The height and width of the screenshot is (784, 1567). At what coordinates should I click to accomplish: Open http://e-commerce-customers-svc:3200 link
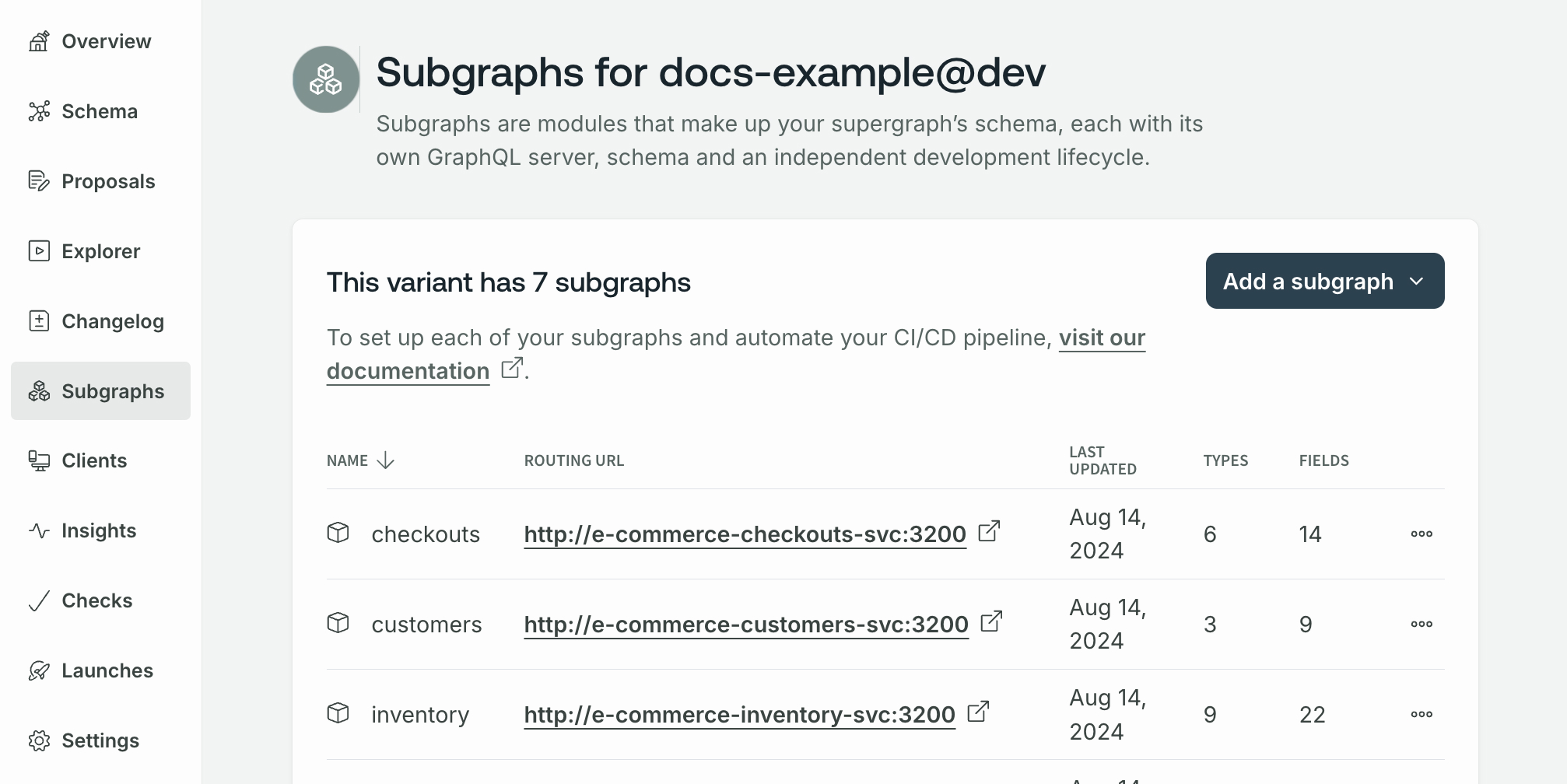pyautogui.click(x=746, y=625)
